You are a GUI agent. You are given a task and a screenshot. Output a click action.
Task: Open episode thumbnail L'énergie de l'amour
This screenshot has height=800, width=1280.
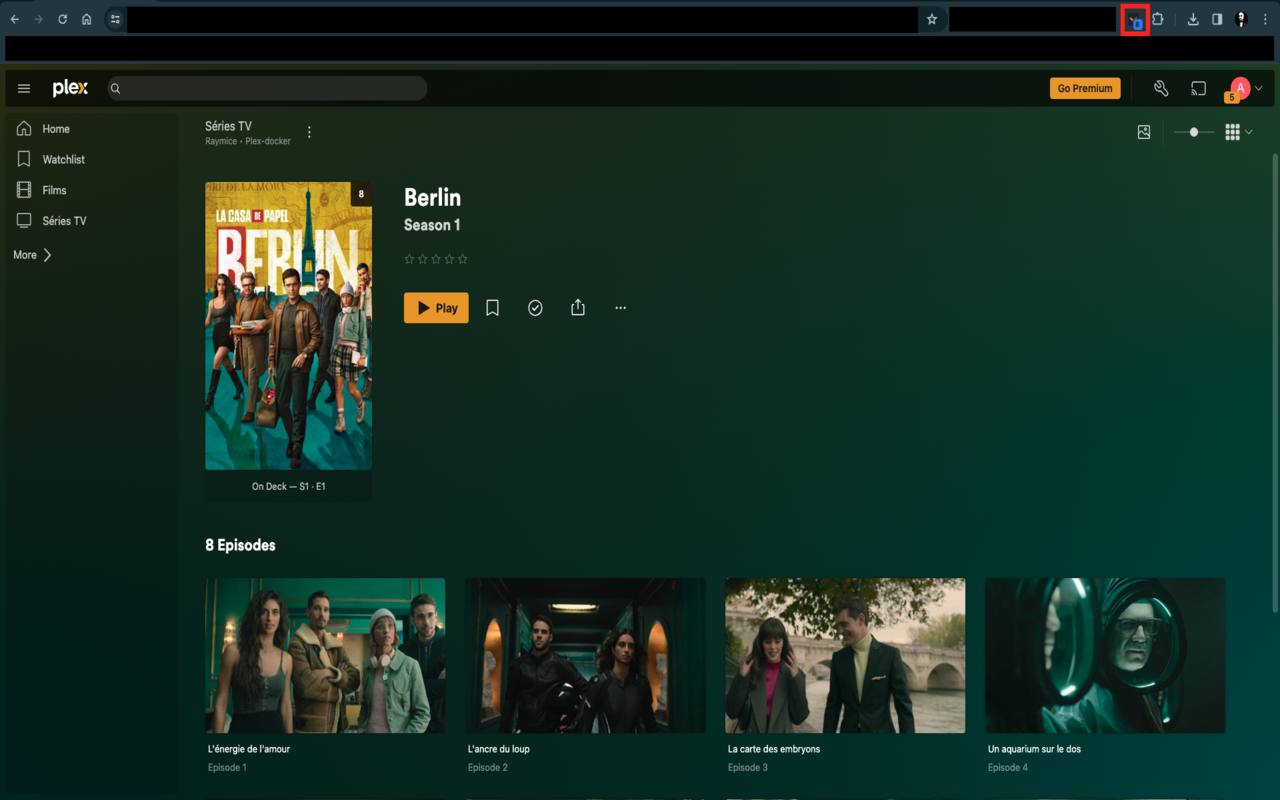[325, 655]
